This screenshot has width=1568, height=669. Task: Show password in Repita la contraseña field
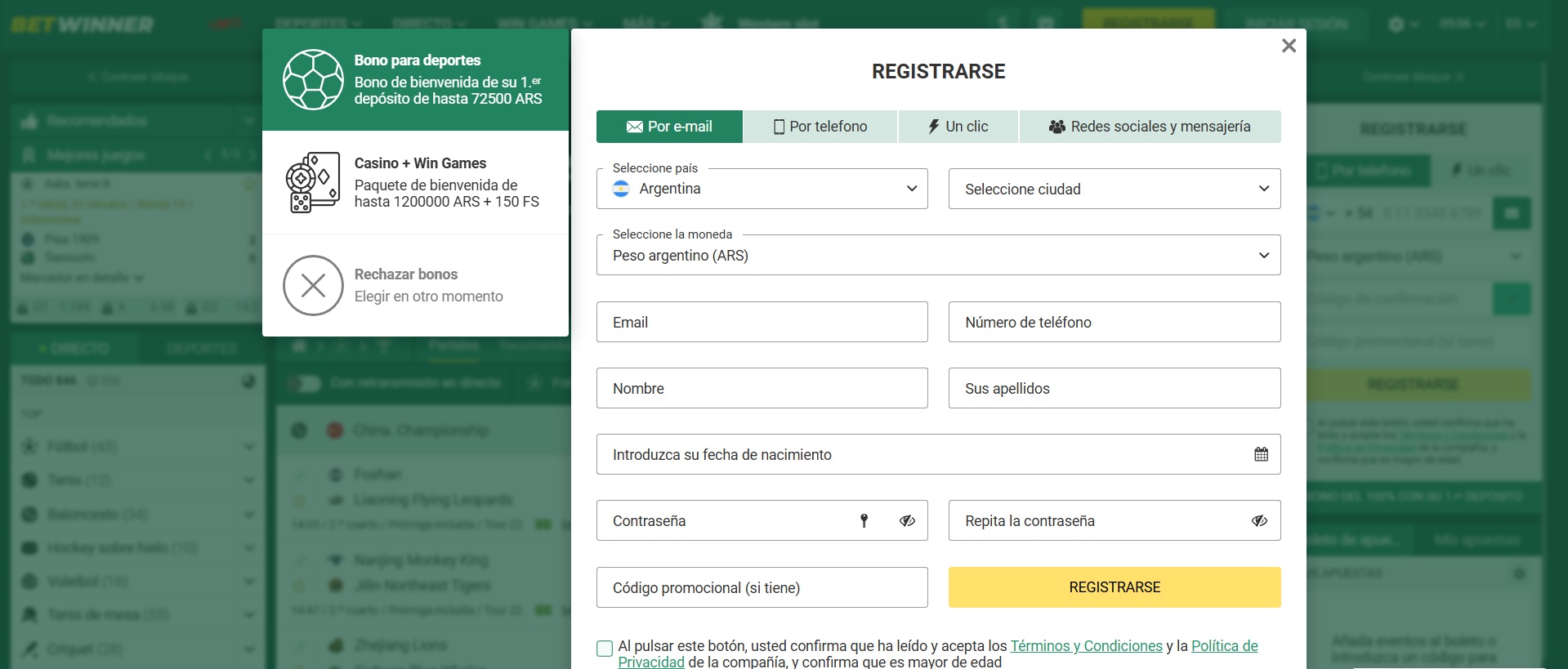coord(1259,520)
